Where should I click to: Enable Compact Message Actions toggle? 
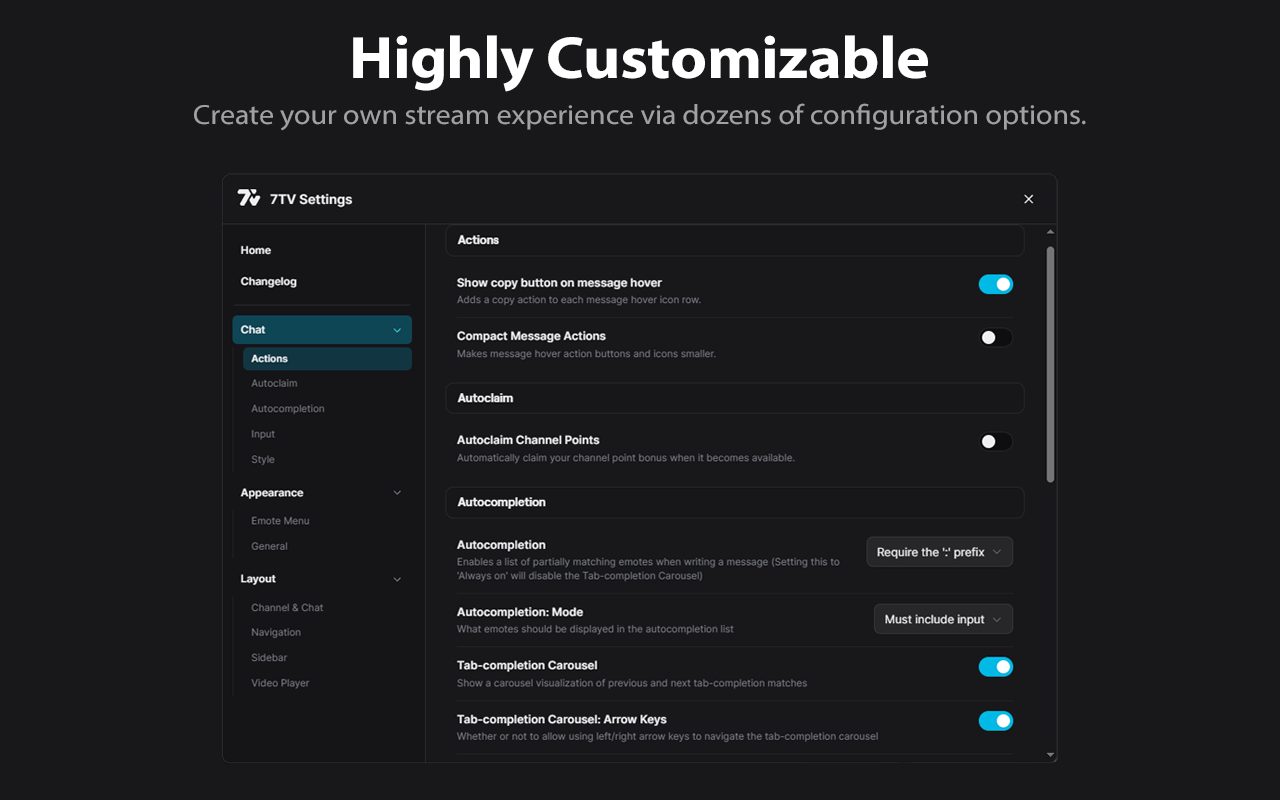tap(995, 338)
